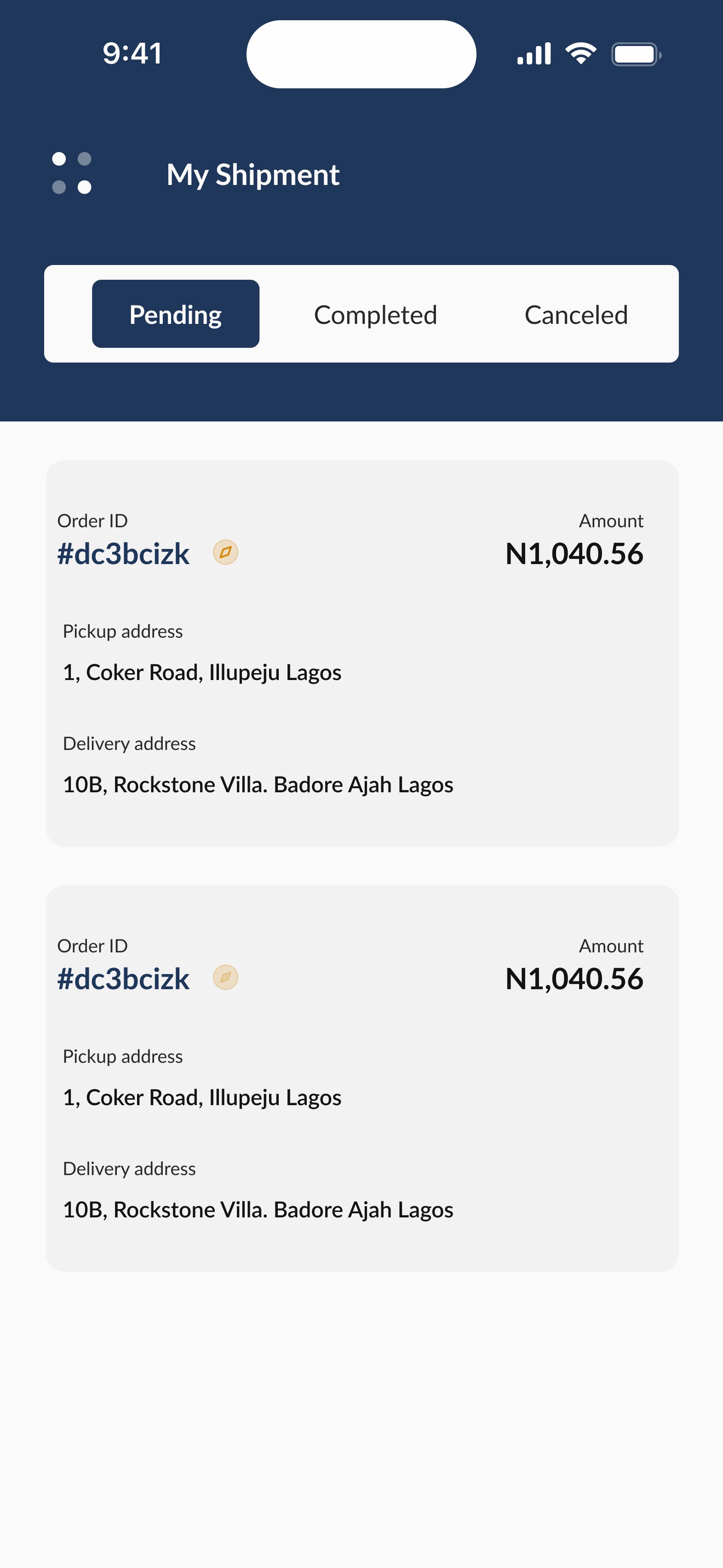Tap the My Shipment header title

pyautogui.click(x=252, y=175)
